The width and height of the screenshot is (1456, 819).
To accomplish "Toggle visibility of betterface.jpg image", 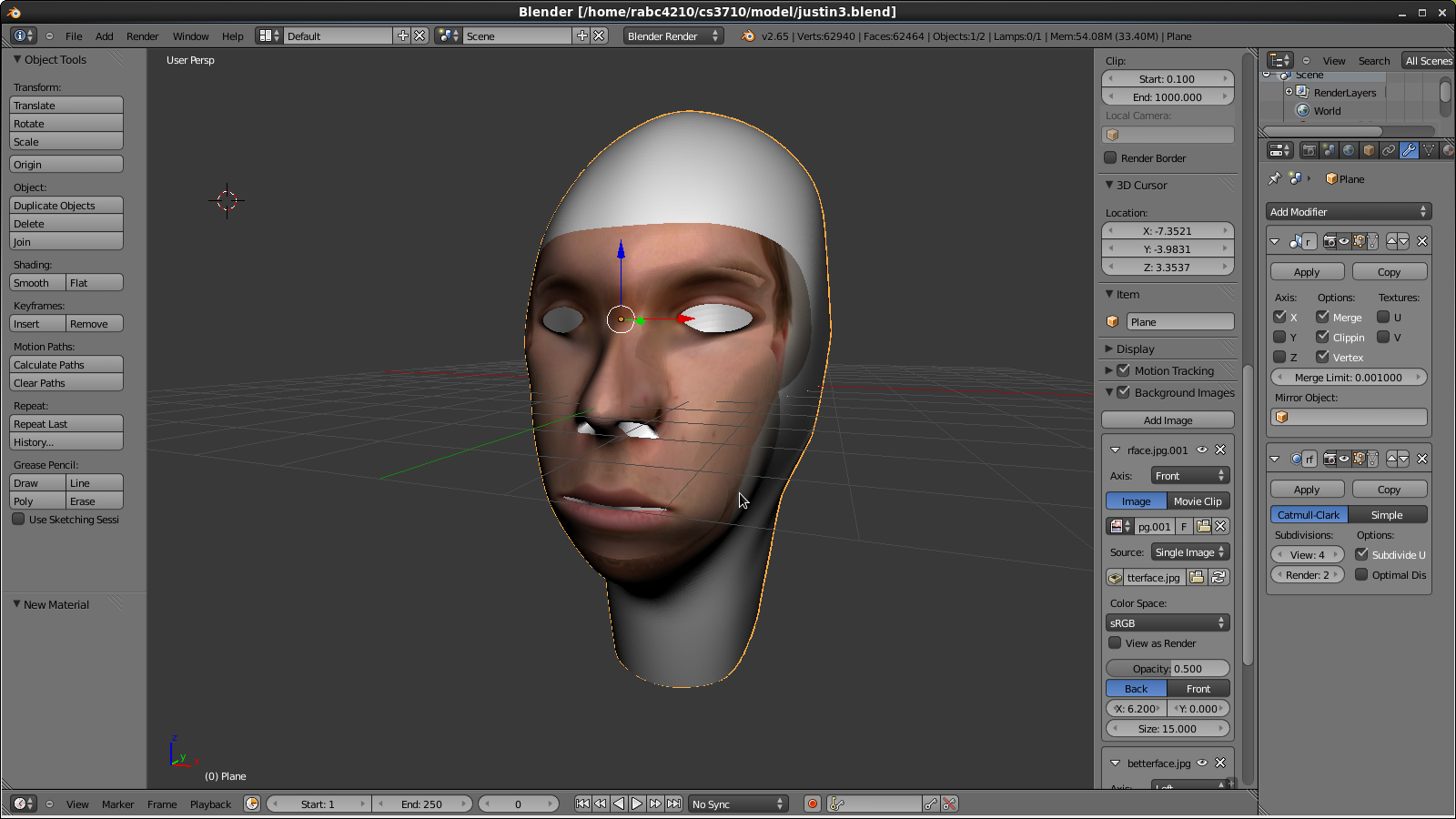I will (1202, 763).
